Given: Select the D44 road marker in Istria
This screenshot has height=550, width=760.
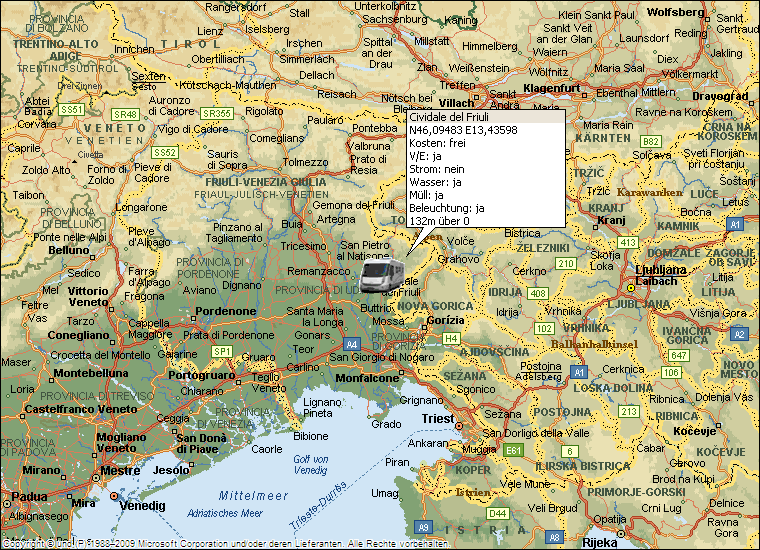Looking at the screenshot, I should 498,513.
